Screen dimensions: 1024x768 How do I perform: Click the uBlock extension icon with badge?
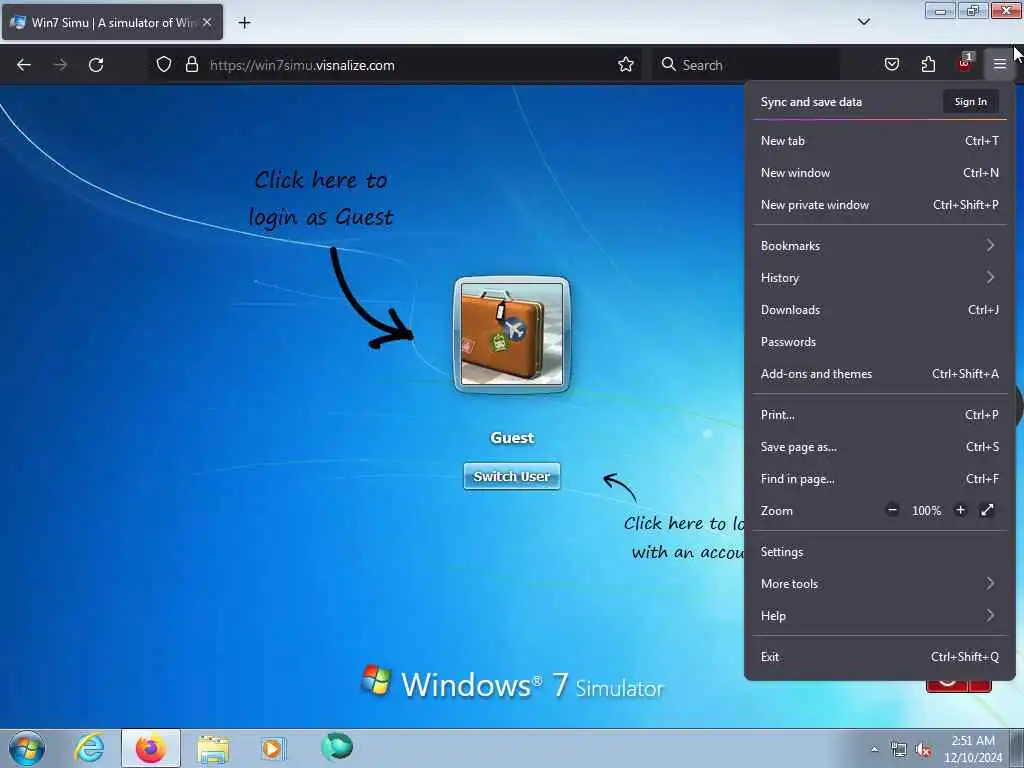tap(964, 63)
